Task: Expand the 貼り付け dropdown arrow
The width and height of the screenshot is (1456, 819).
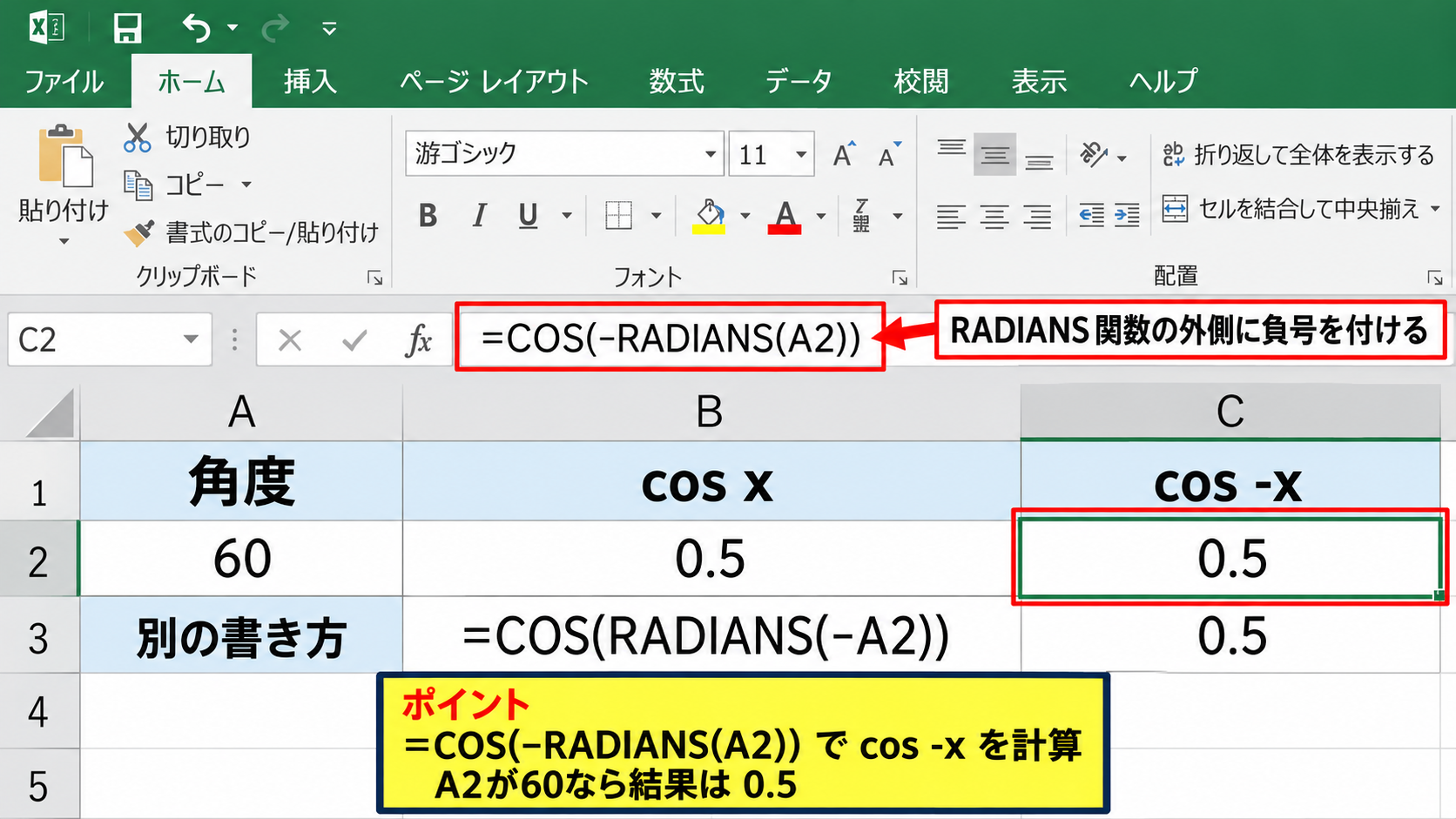Action: point(64,241)
